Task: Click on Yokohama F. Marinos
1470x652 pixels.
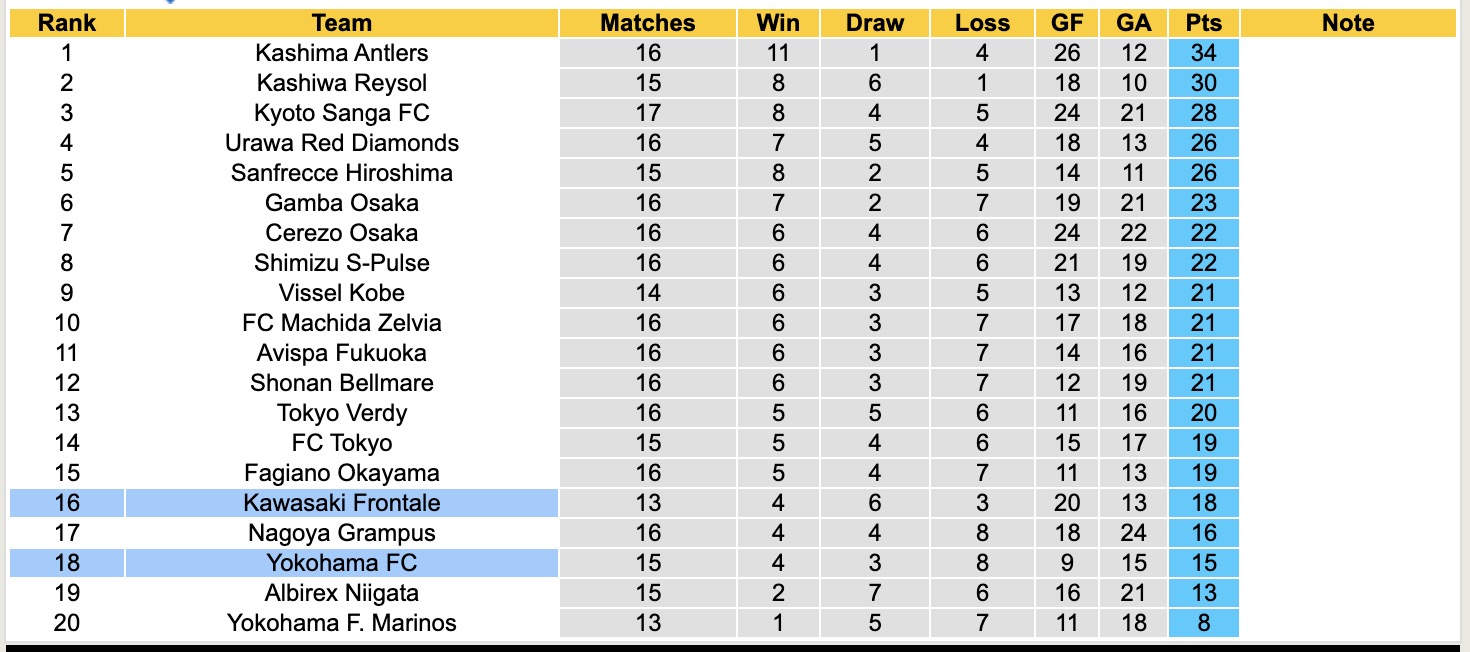Action: coord(341,623)
